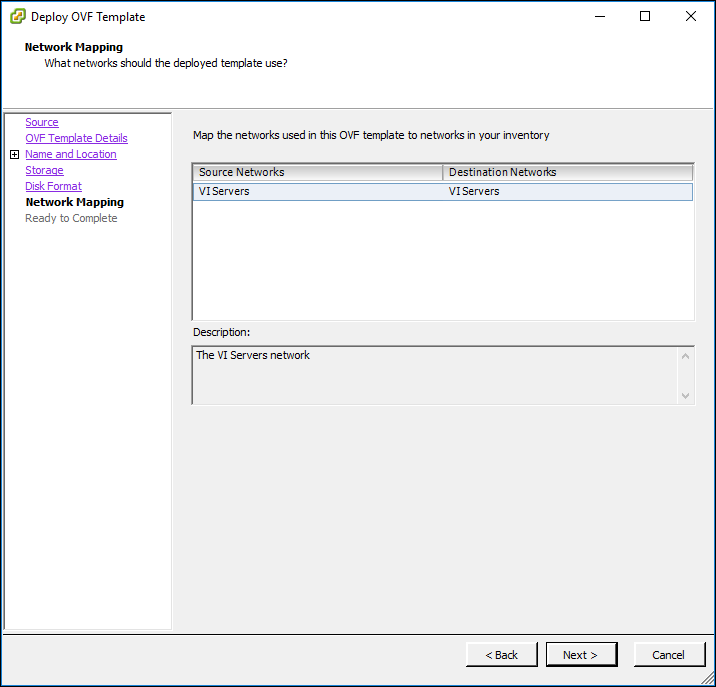Screen dimensions: 716x687
Task: Cancel the OVF deployment wizard
Action: (669, 655)
